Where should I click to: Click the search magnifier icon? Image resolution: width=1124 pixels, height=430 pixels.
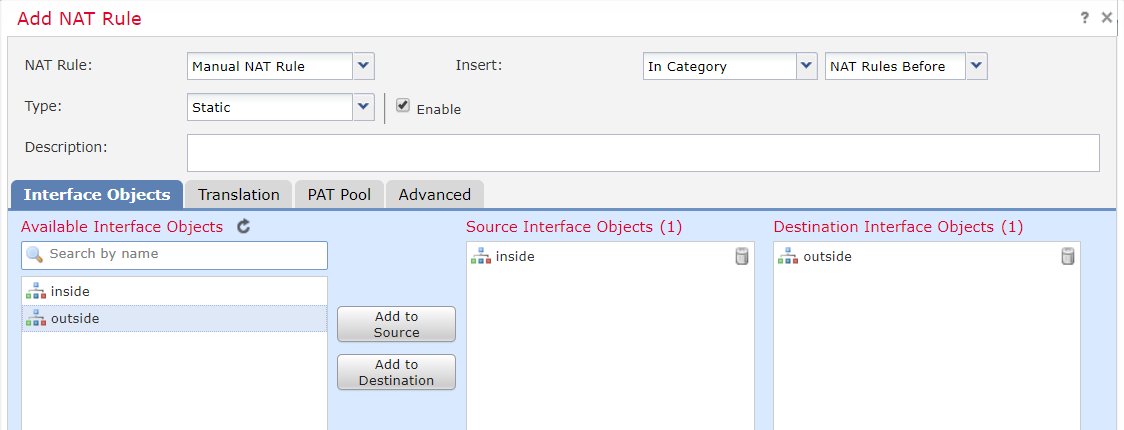[x=35, y=255]
